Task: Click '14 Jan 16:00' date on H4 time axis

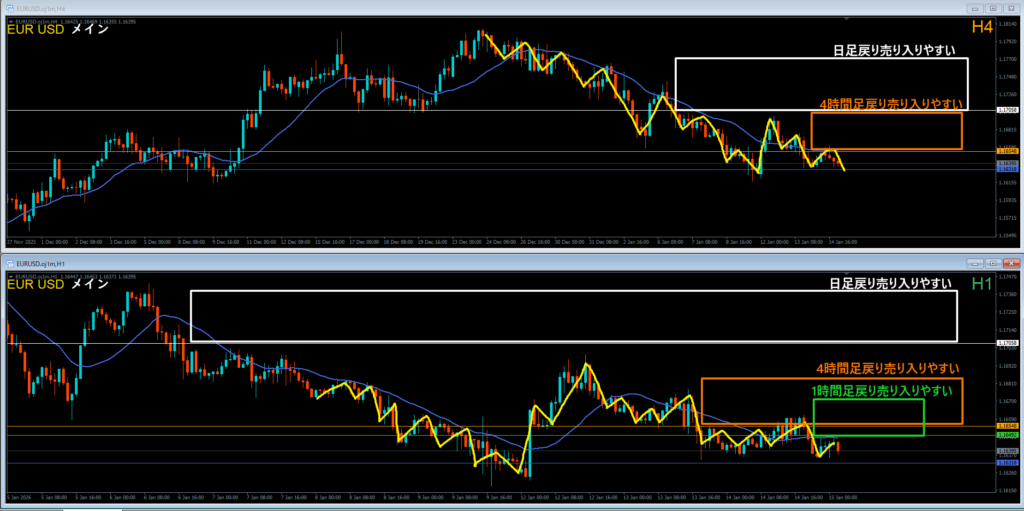Action: click(842, 242)
